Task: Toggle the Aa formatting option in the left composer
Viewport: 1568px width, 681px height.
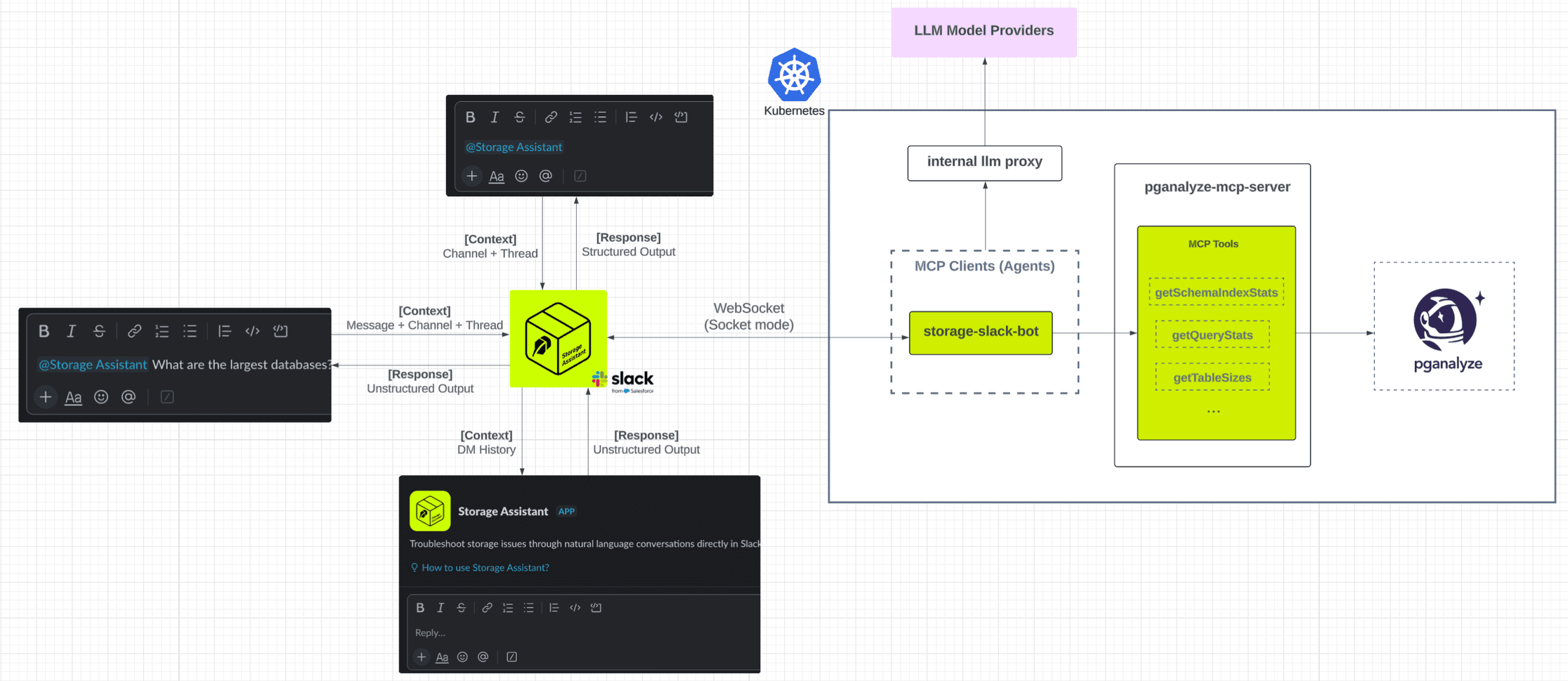Action: click(x=72, y=396)
